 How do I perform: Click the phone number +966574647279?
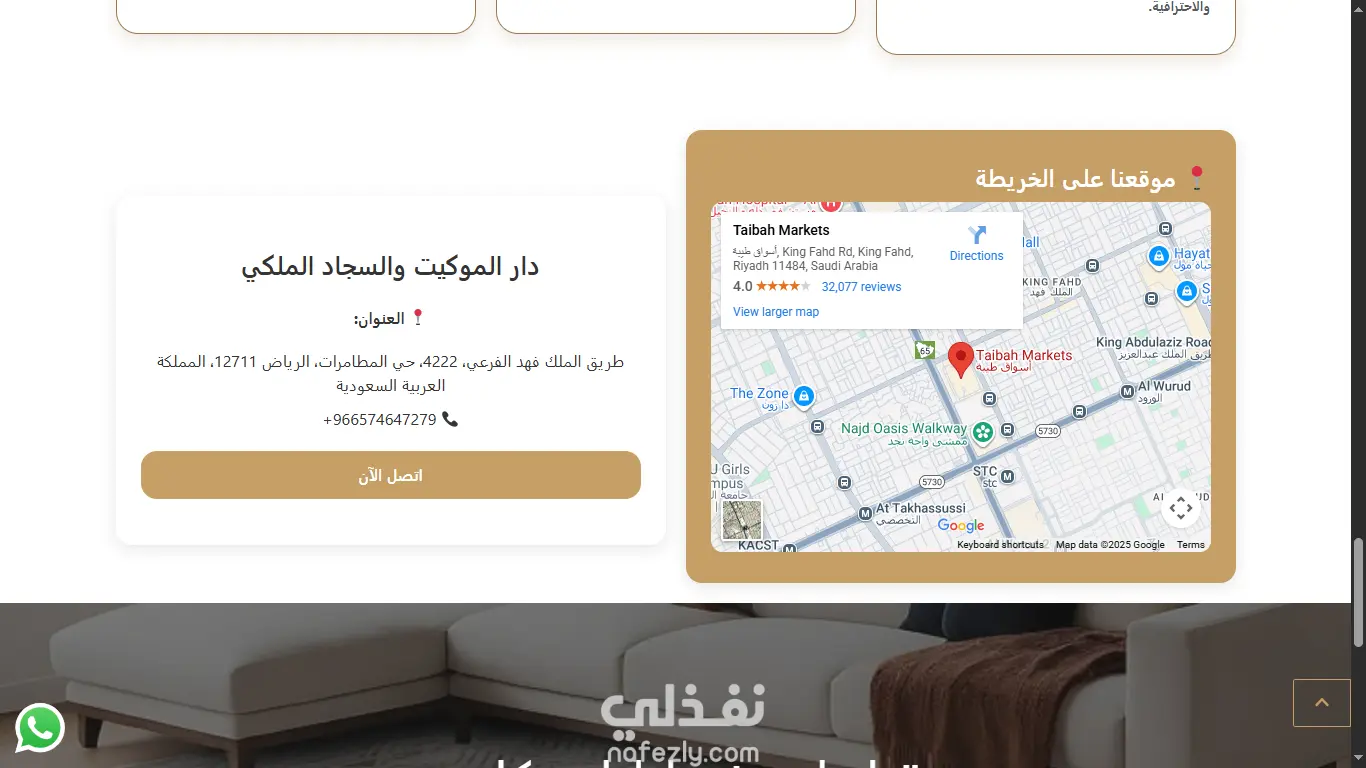click(x=380, y=419)
